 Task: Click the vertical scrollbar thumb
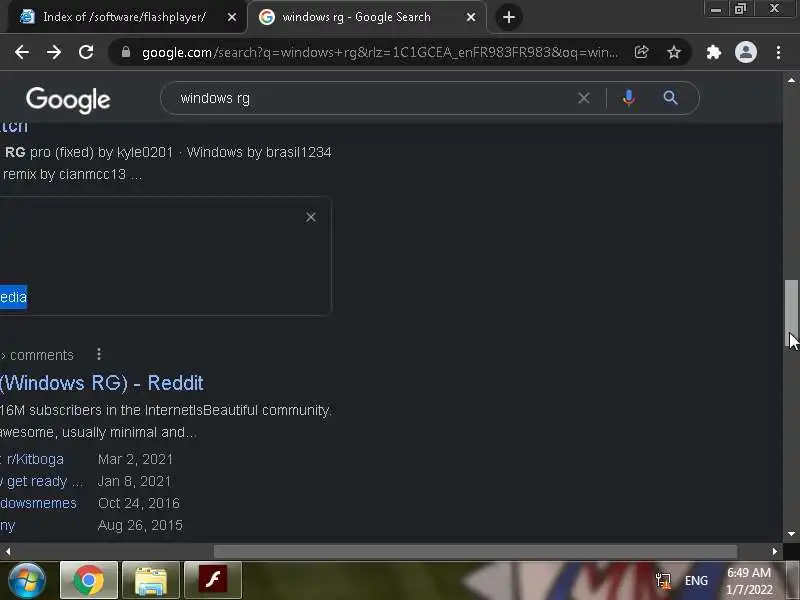click(791, 314)
